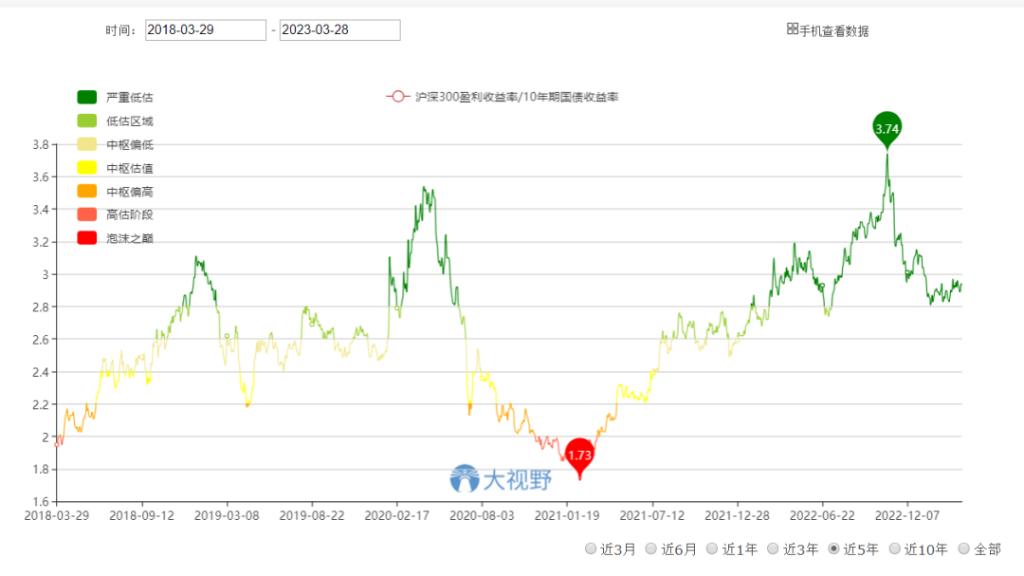The width and height of the screenshot is (1024, 576).
Task: Click the 3.74 peak marker pin
Action: 886,128
